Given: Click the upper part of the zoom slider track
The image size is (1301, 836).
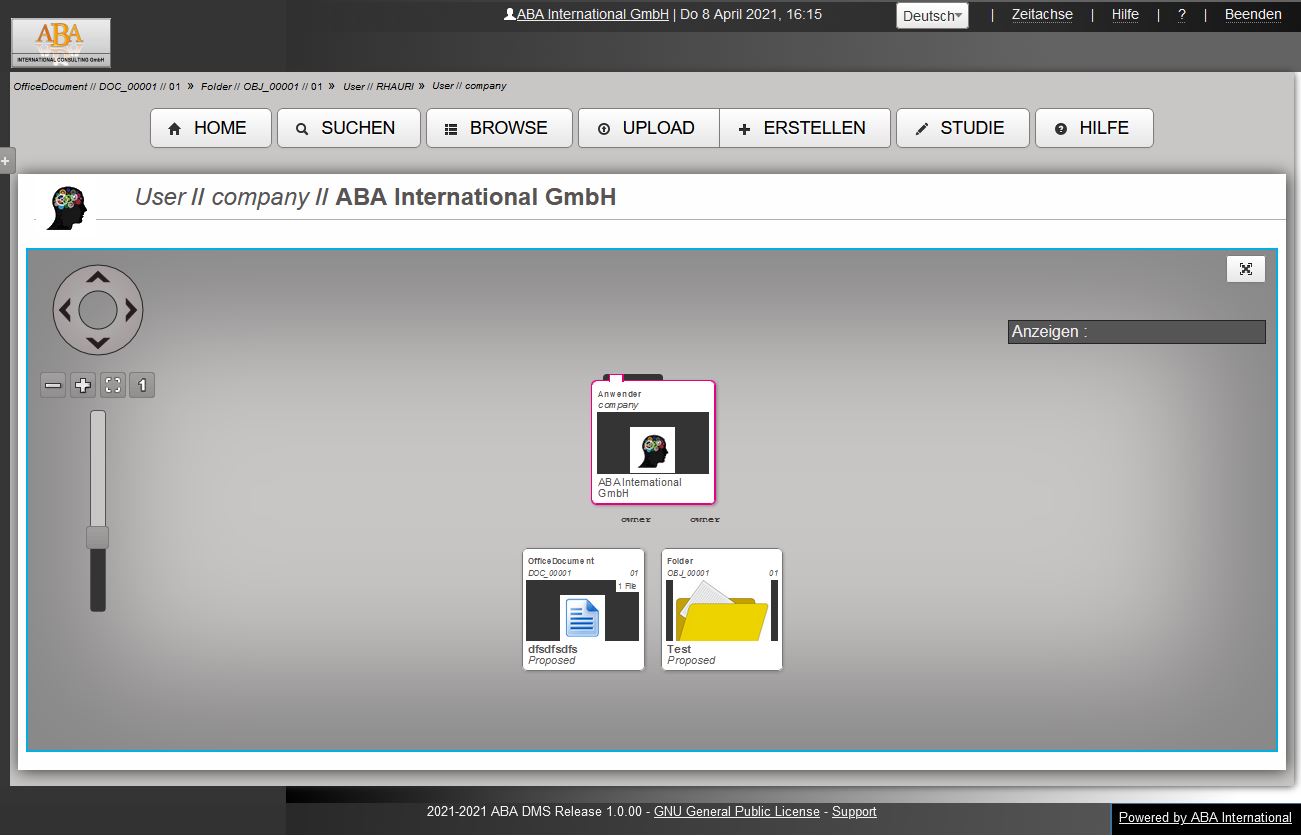Looking at the screenshot, I should coord(98,467).
